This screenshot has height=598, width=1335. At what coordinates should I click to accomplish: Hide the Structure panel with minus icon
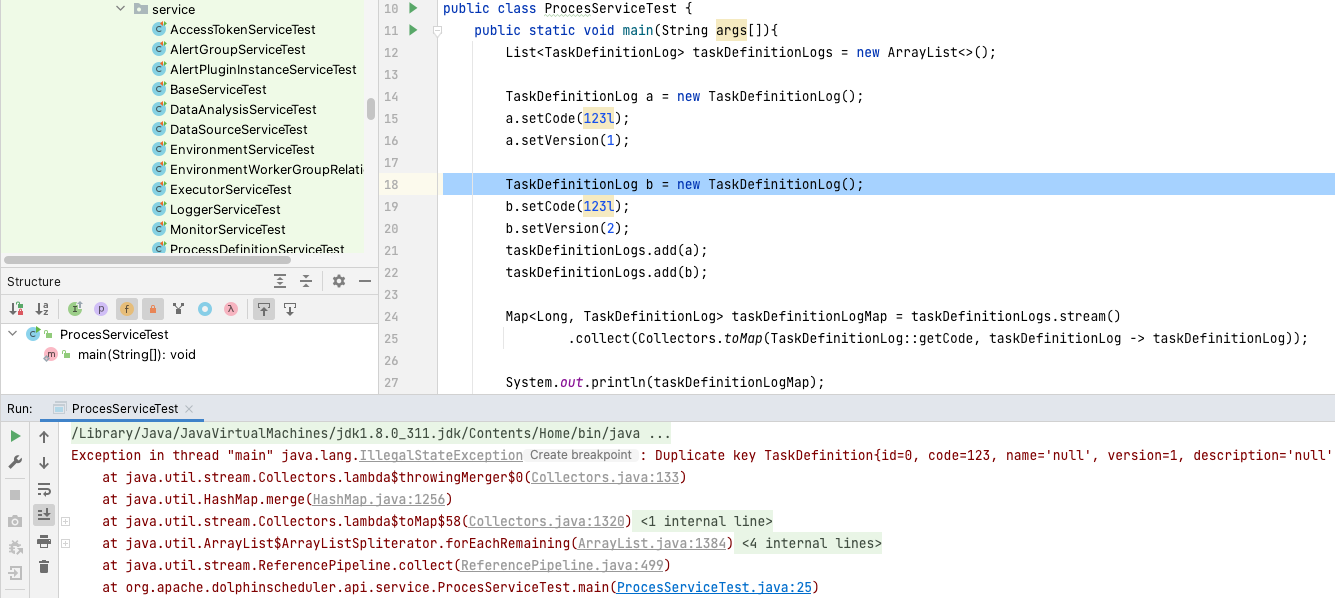click(x=365, y=282)
